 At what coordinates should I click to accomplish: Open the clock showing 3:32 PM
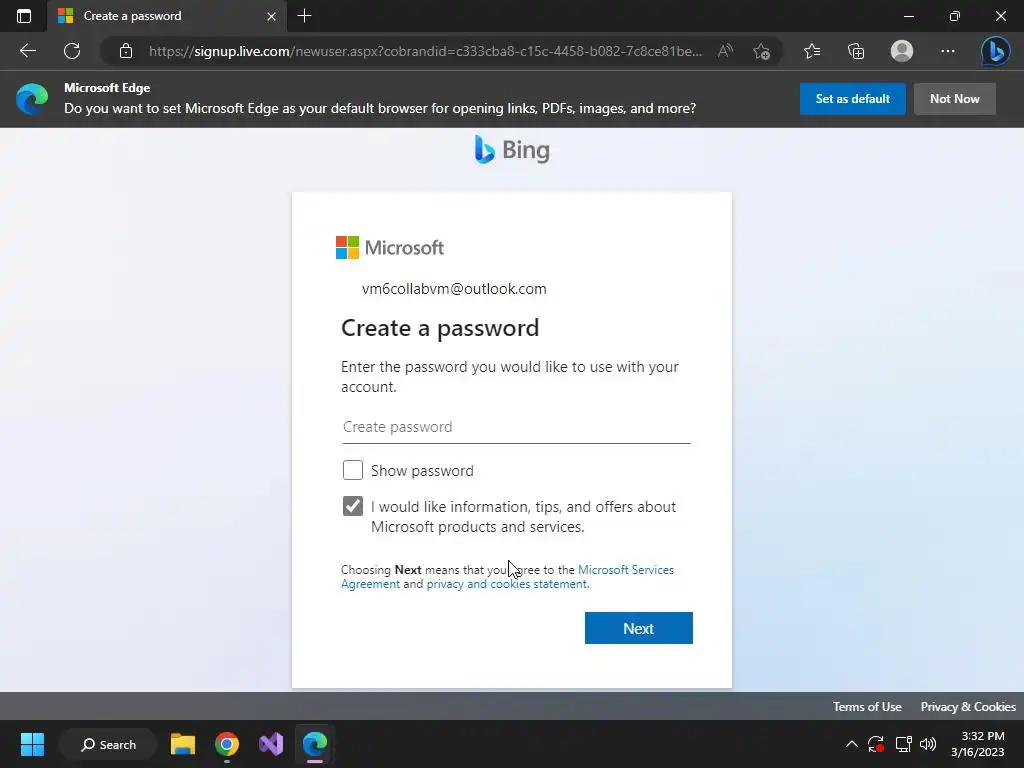(978, 744)
